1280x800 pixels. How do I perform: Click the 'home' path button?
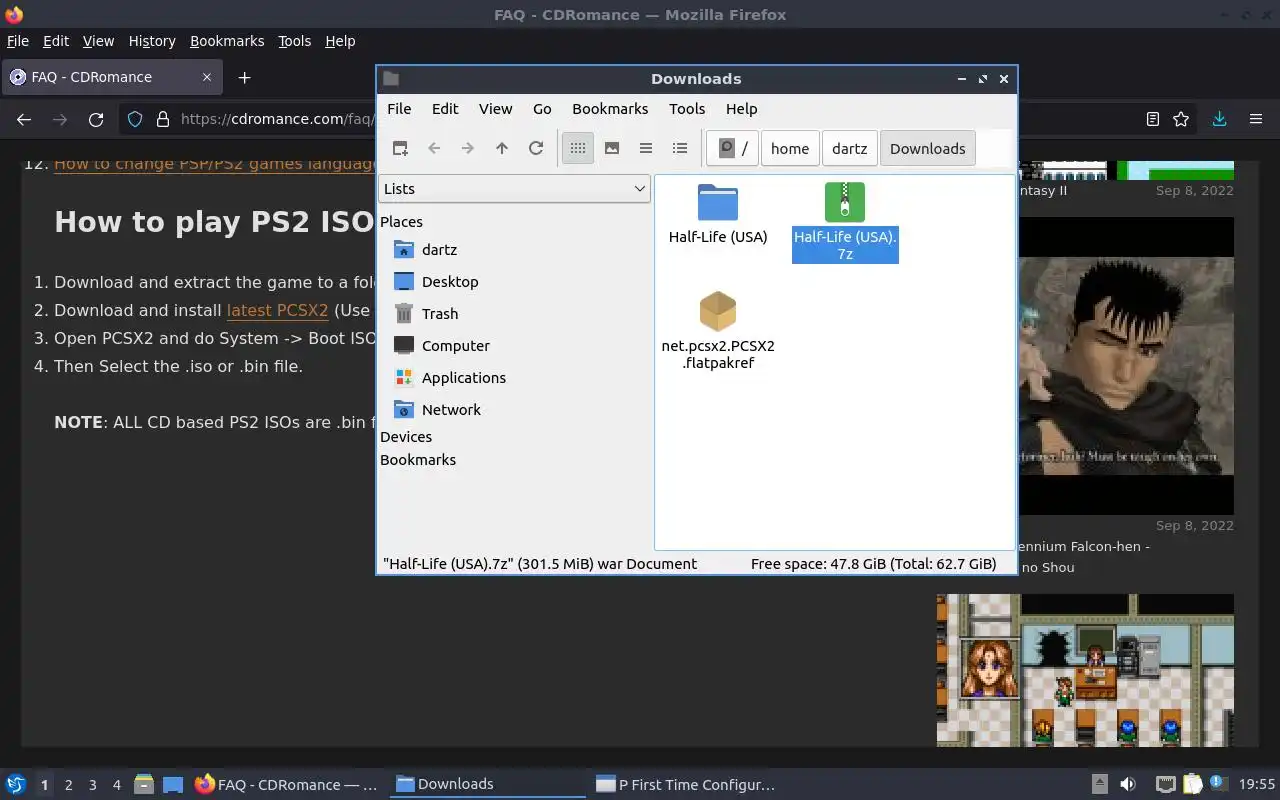pos(790,148)
